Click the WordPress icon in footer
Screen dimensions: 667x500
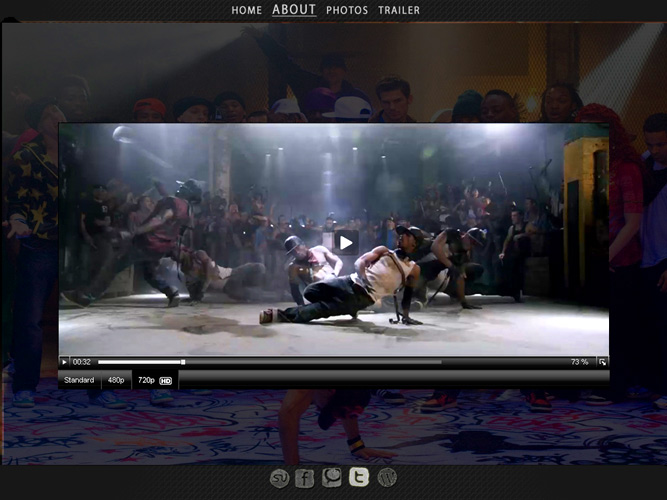tap(387, 478)
